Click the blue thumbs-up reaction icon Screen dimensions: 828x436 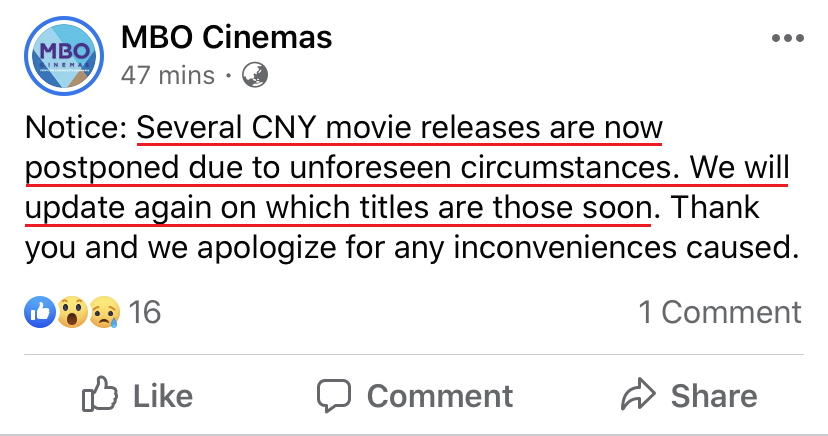(x=41, y=312)
